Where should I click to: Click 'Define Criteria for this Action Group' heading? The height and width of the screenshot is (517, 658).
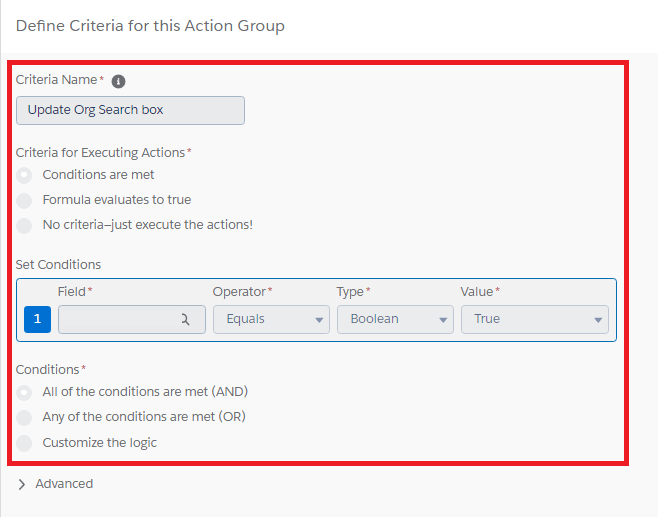click(x=150, y=26)
